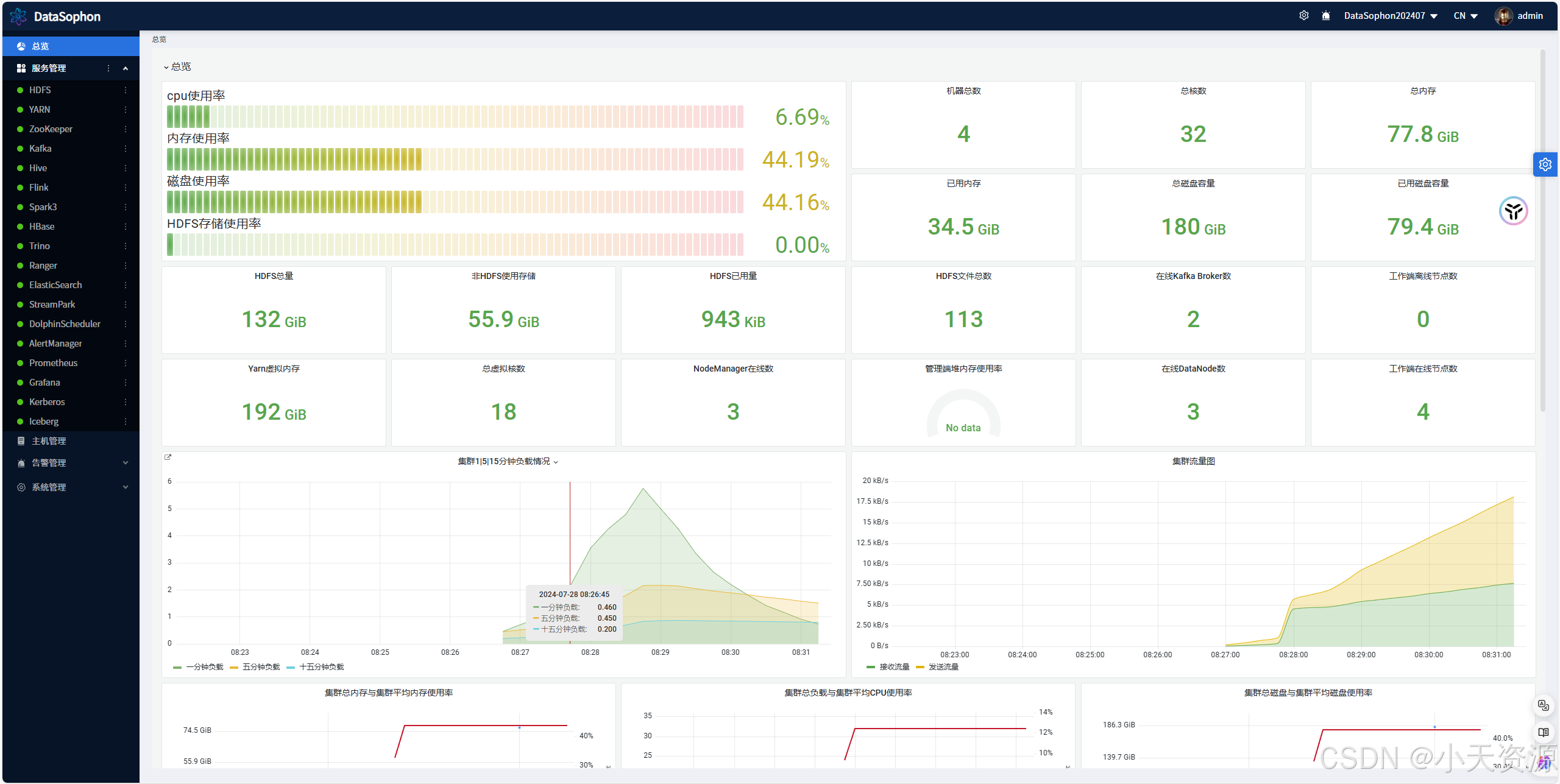Screen dimensions: 1560x784
Task: Click the blue floating settings gear tab
Action: [x=1545, y=164]
